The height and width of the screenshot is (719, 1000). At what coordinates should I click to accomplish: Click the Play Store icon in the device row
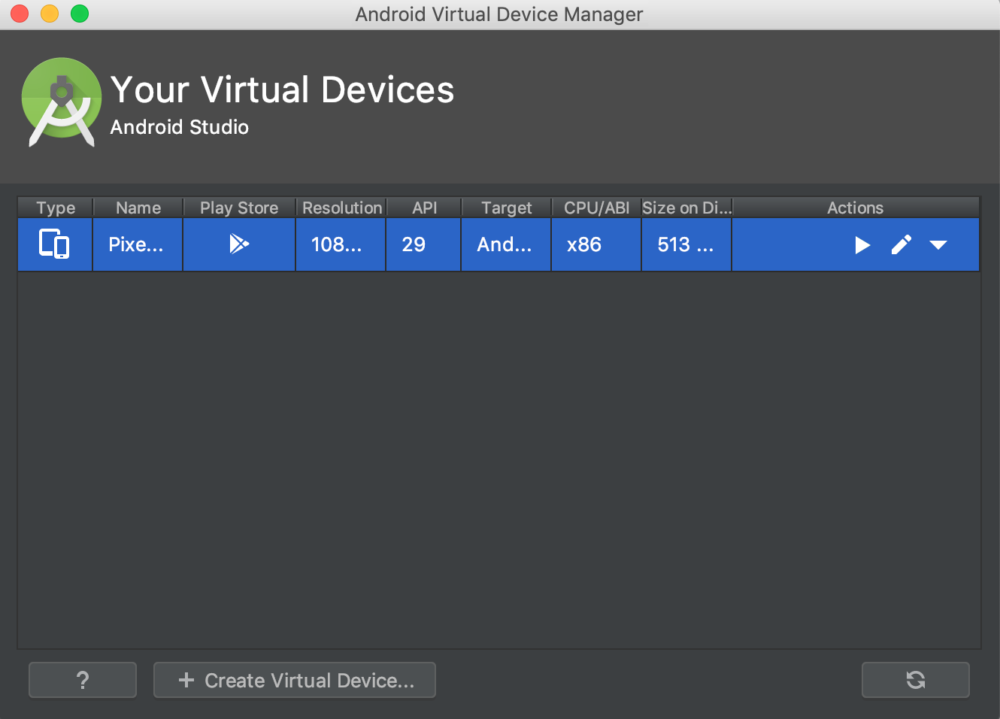[239, 244]
